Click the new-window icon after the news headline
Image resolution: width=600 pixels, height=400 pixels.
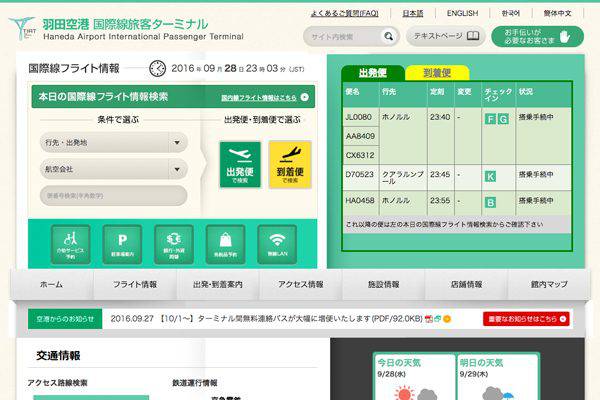pyautogui.click(x=437, y=318)
